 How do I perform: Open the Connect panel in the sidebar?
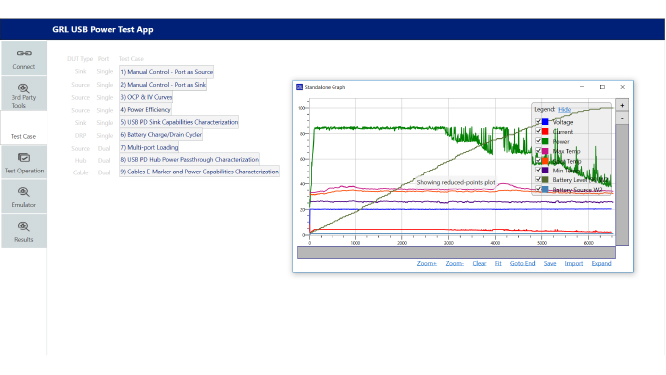(24, 58)
